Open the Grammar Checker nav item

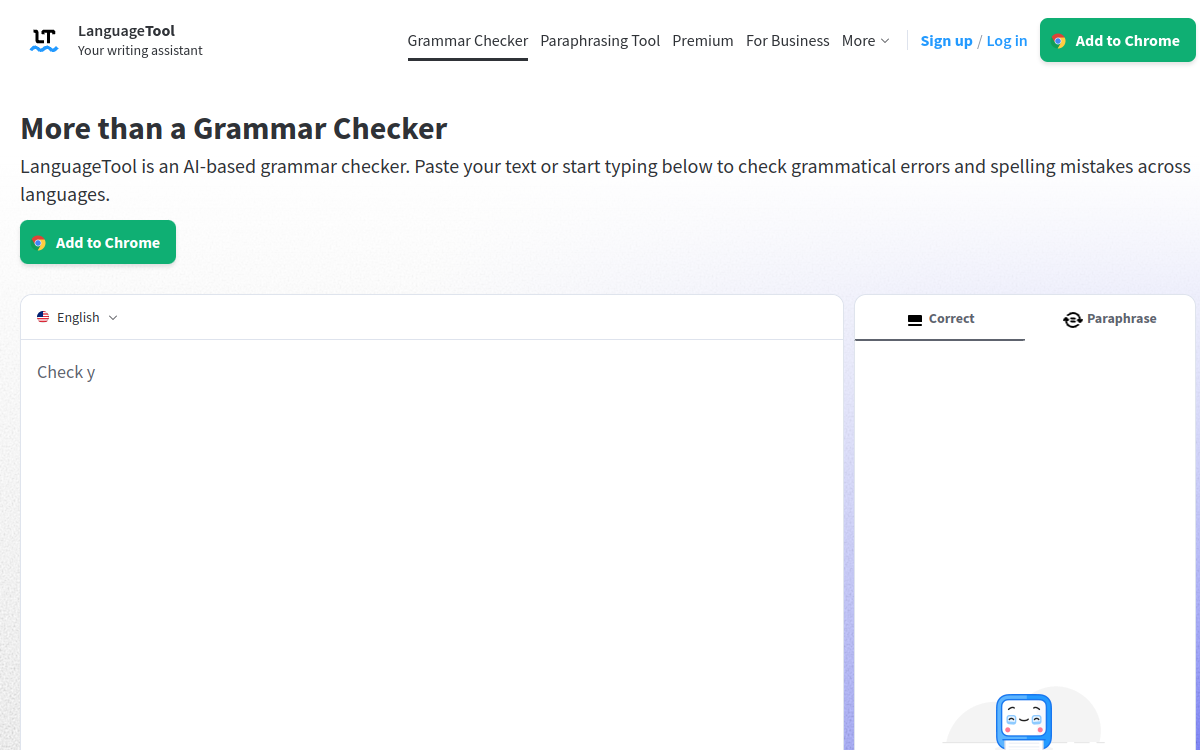468,41
